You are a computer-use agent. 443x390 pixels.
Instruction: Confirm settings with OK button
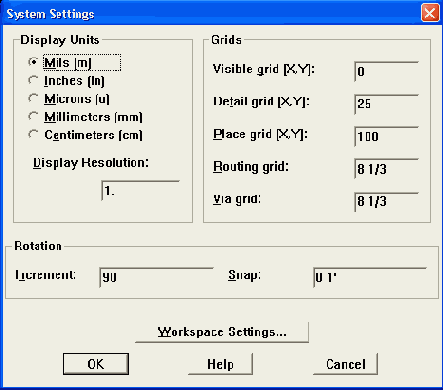(x=96, y=364)
